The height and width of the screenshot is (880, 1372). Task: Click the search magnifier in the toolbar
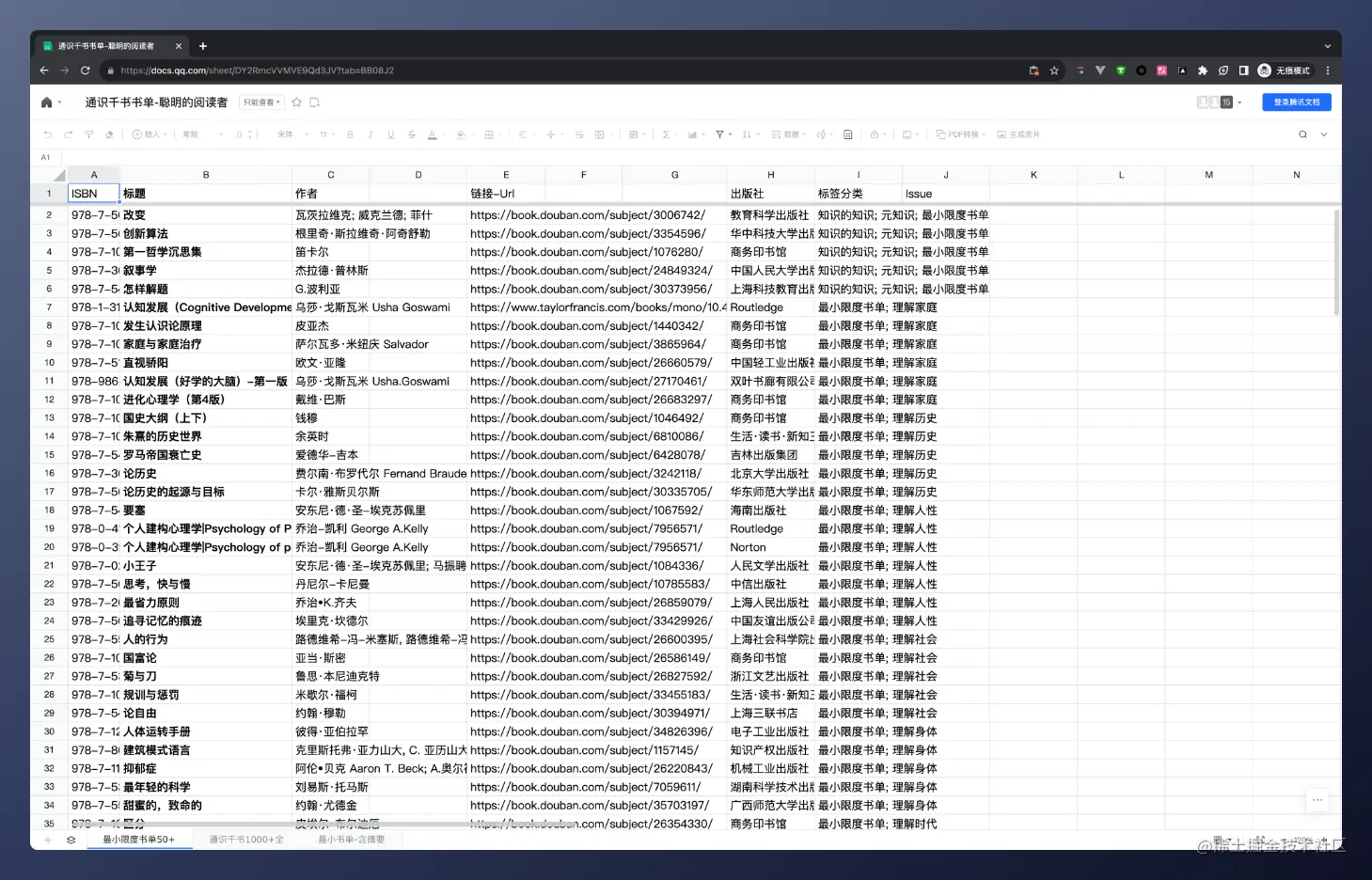[1302, 134]
